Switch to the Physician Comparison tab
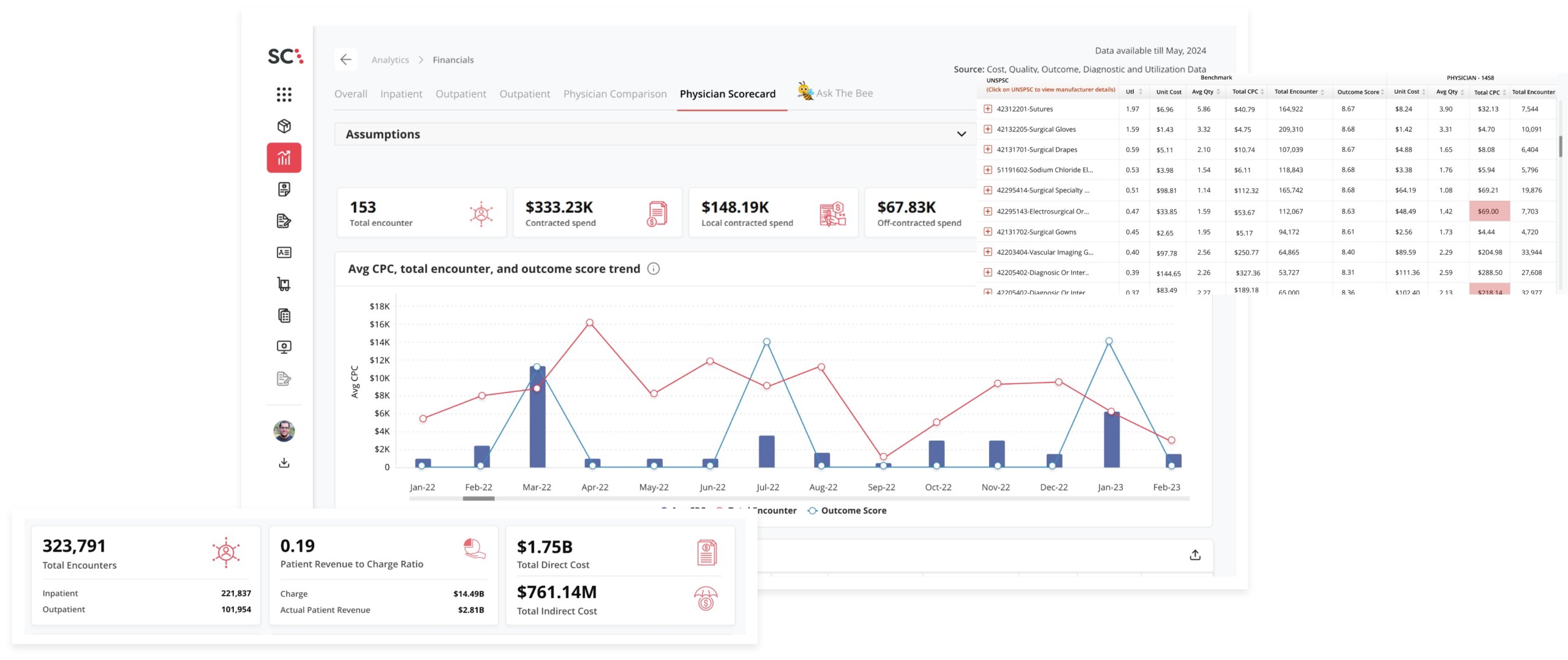Screen dimensions: 1568x660 tap(615, 94)
